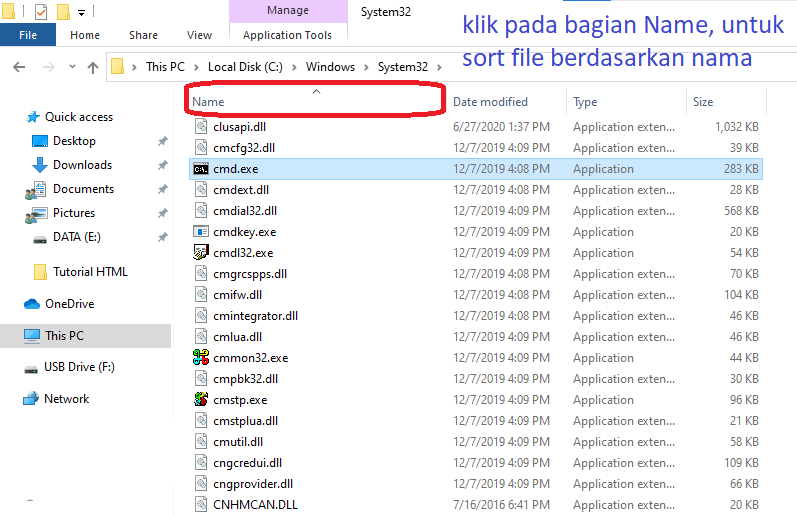
Task: Select the file cmstplua.dll
Action: [x=246, y=421]
